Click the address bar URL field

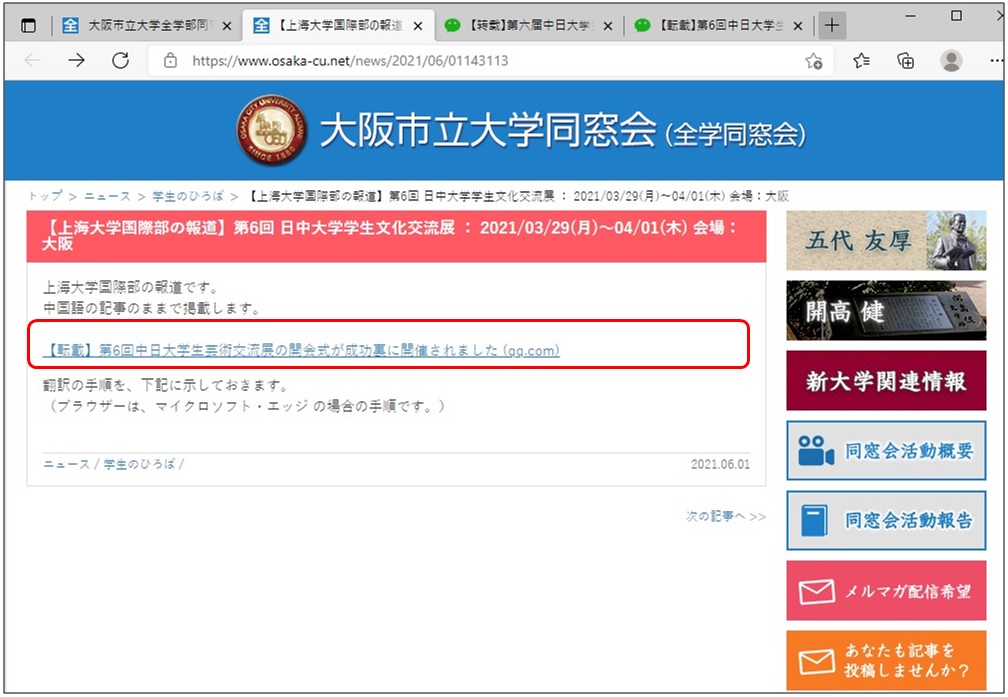tap(480, 61)
